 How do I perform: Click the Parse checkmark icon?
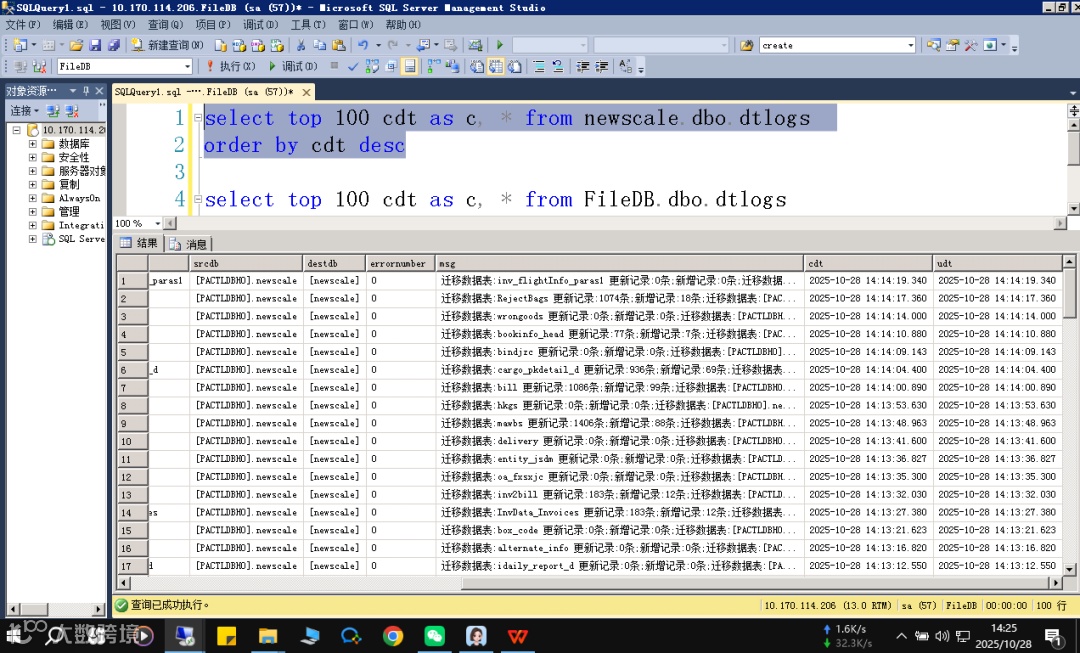click(353, 66)
